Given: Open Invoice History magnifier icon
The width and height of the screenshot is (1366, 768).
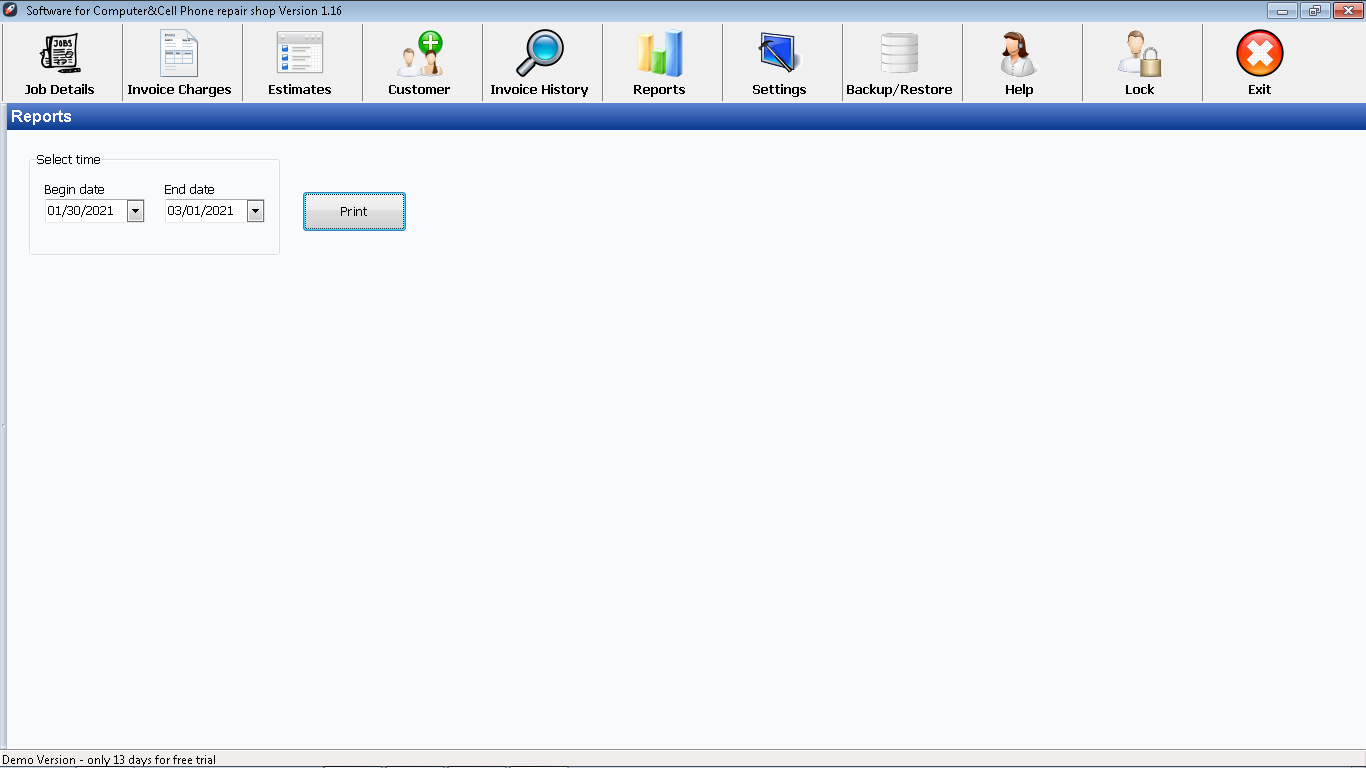Looking at the screenshot, I should click(x=539, y=54).
